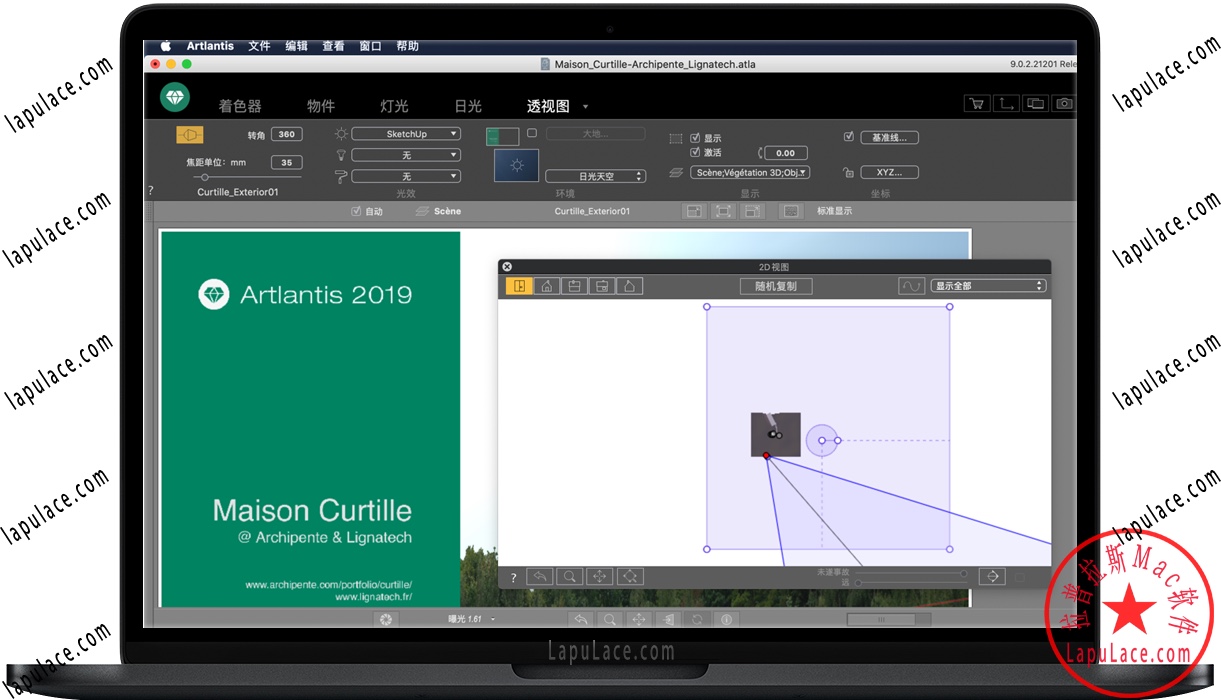Toggle the 激活 checkbox
The image size is (1221, 700).
pos(695,153)
